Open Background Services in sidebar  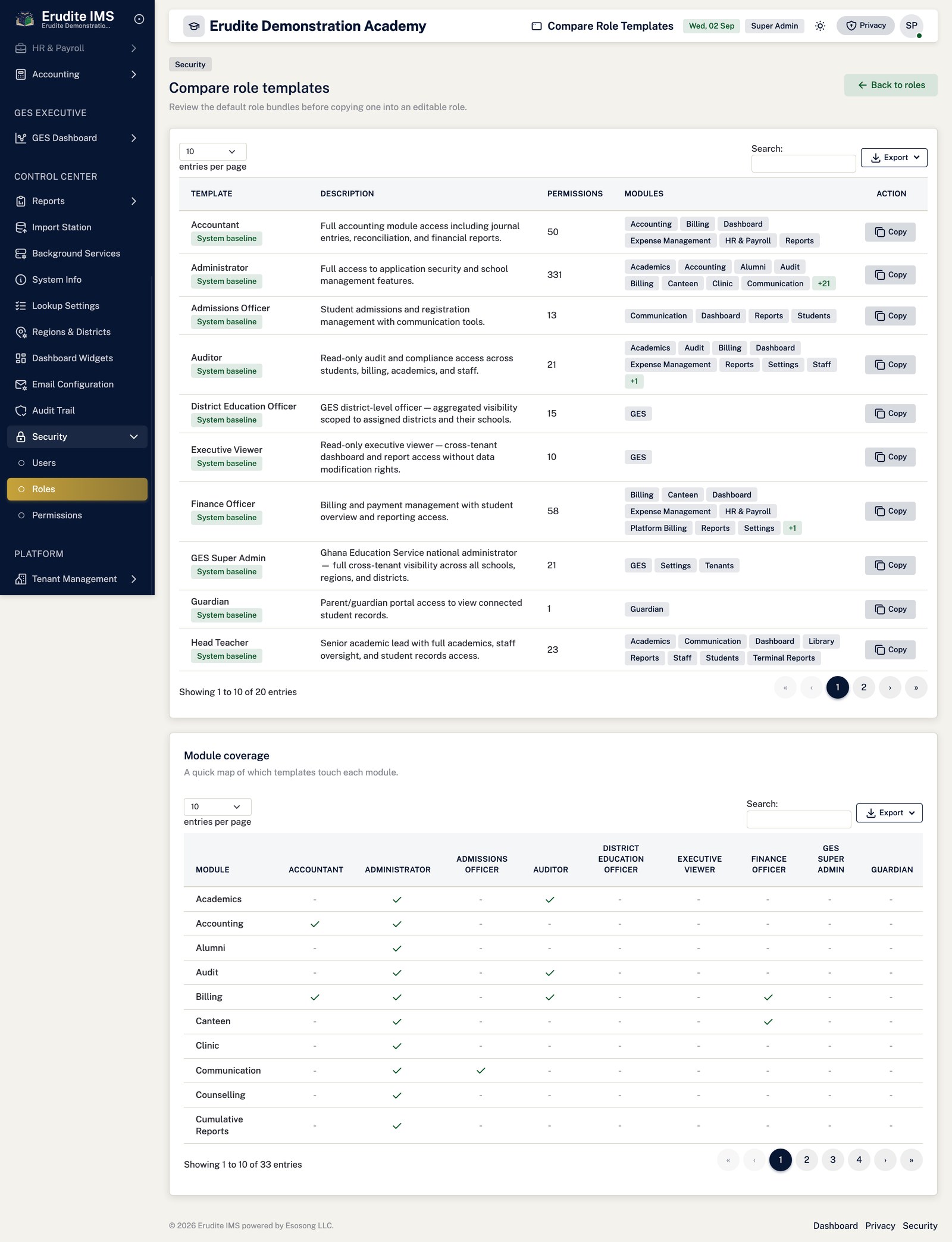point(77,254)
